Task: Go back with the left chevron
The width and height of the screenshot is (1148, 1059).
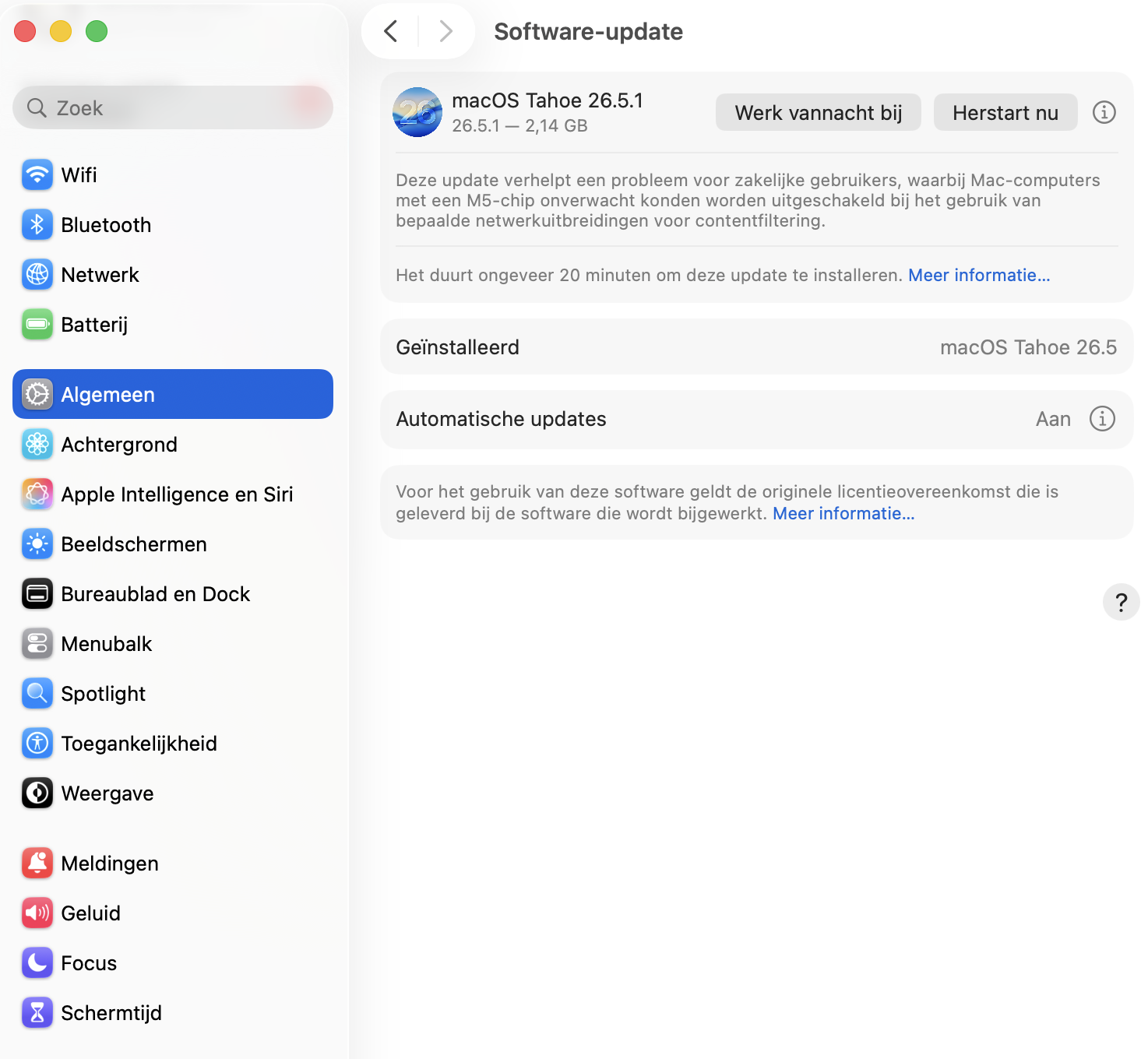Action: [391, 31]
